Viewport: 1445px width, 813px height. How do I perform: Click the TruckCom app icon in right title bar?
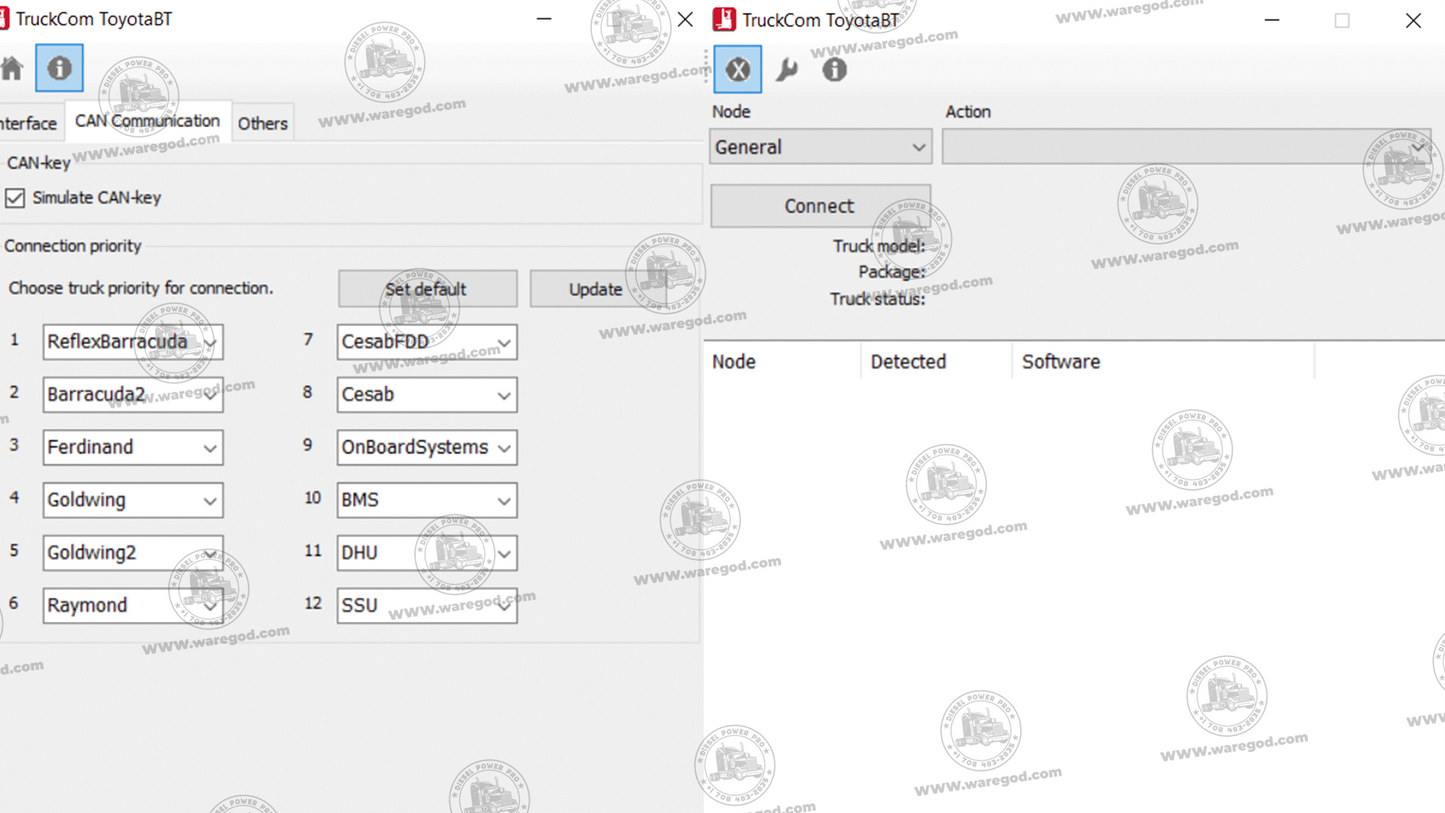(724, 19)
